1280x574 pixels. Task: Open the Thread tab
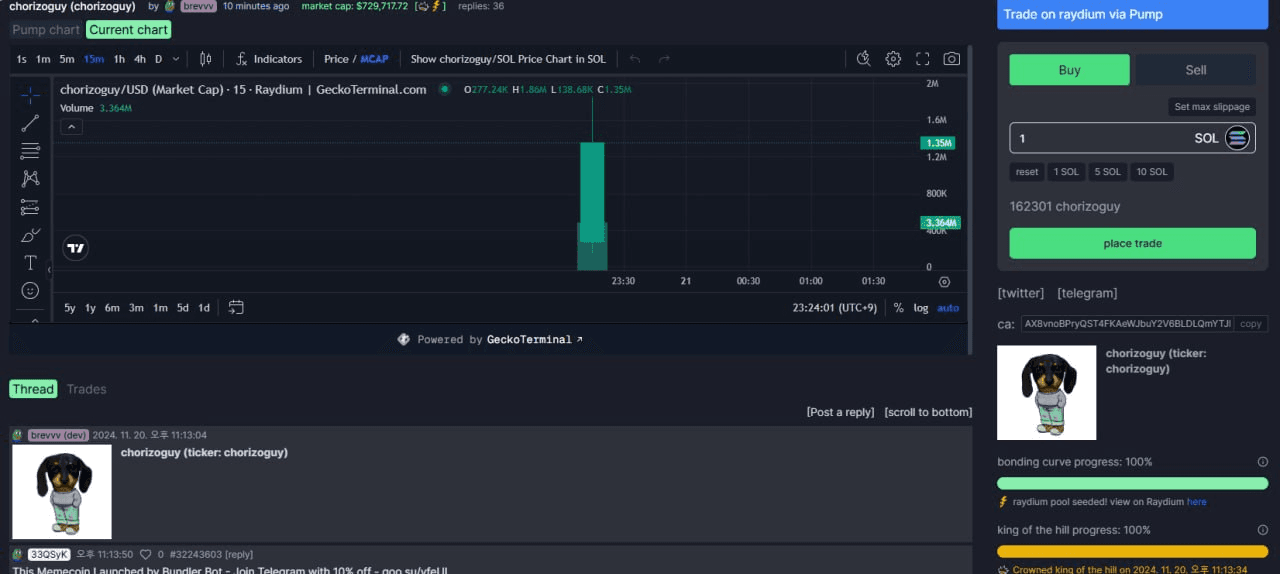tap(33, 389)
